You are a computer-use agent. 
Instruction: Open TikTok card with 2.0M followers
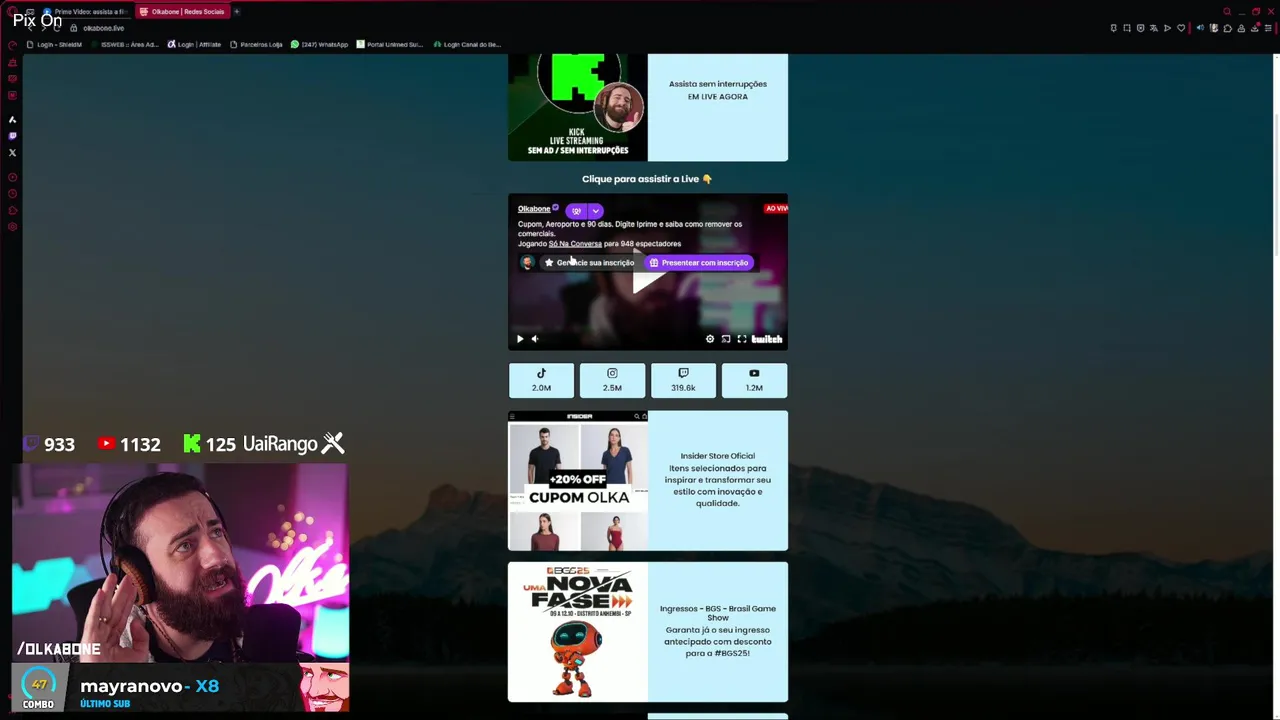tap(541, 380)
